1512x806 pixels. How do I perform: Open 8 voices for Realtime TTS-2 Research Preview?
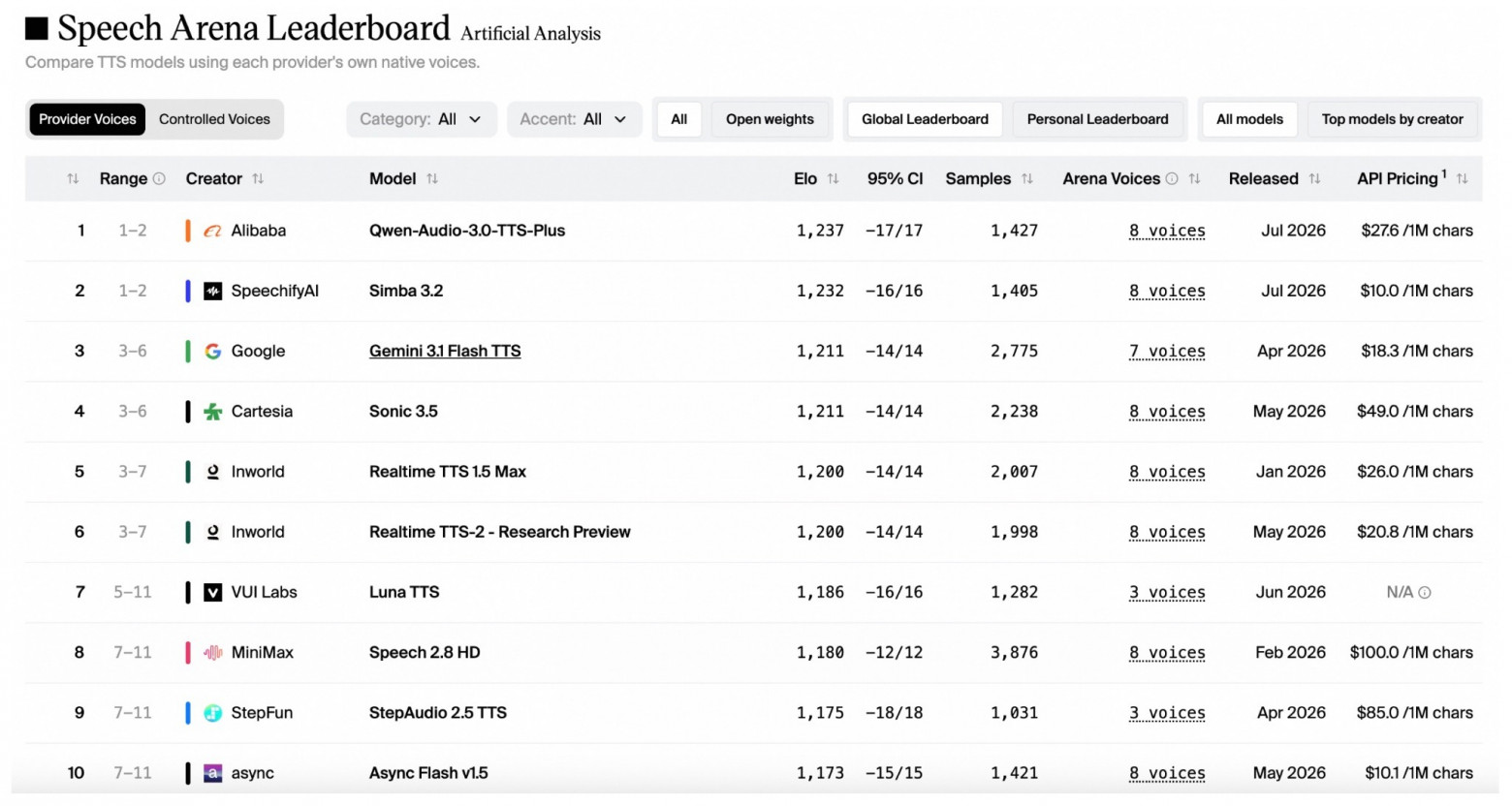pos(1167,532)
